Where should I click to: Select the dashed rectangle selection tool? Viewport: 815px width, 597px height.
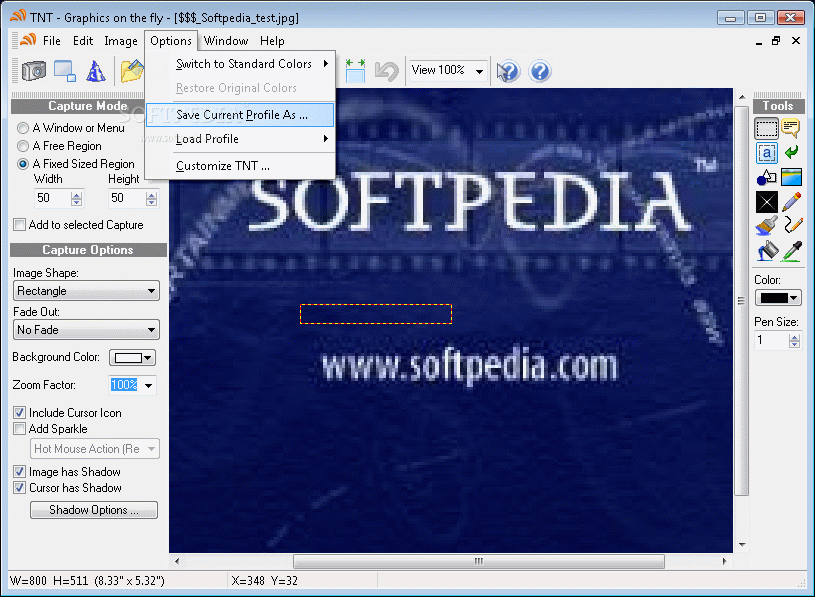pos(767,128)
